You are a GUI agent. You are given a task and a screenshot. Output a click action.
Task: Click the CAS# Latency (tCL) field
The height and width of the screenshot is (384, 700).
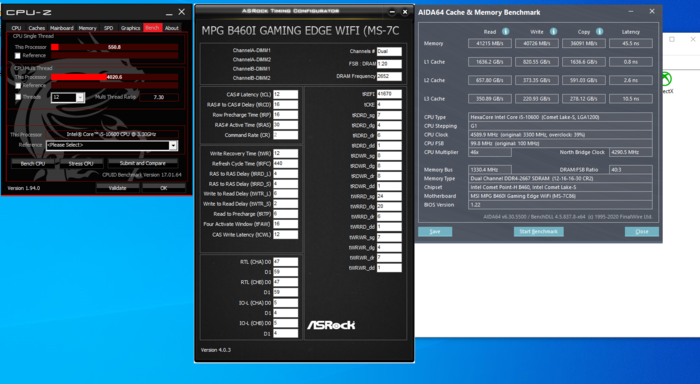pyautogui.click(x=285, y=95)
